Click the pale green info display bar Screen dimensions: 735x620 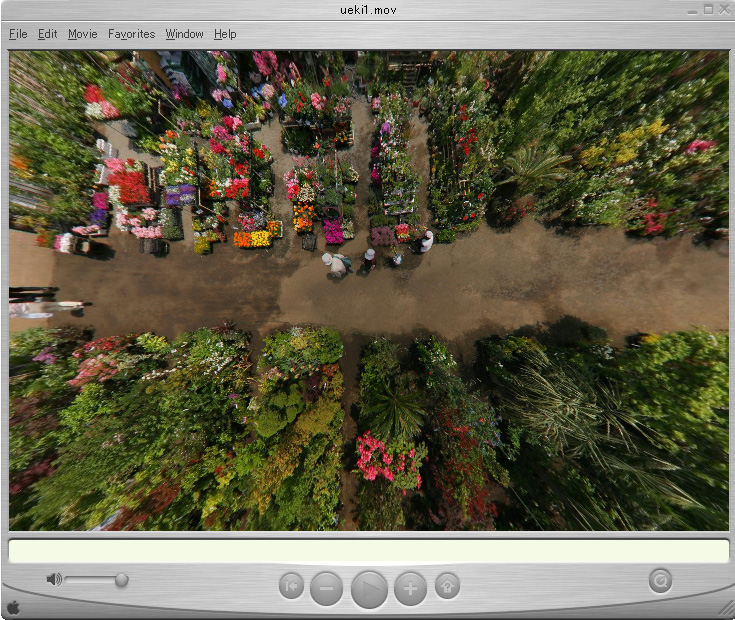pyautogui.click(x=368, y=551)
